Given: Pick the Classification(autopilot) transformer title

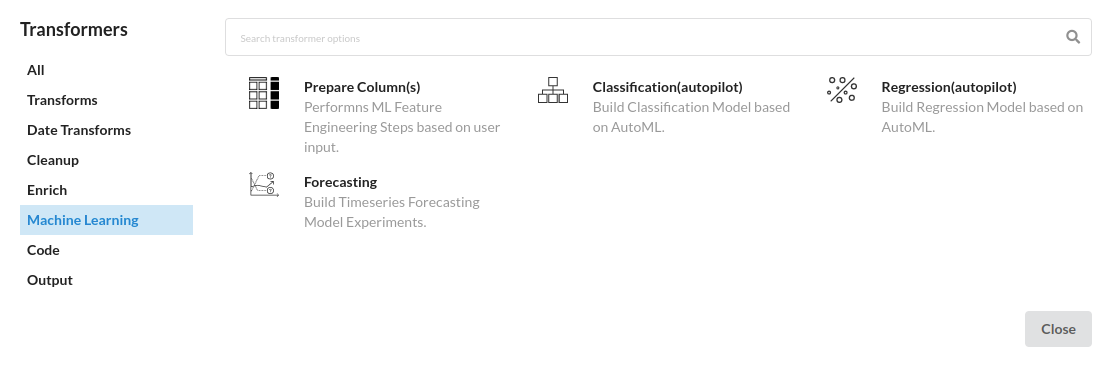Looking at the screenshot, I should 668,87.
